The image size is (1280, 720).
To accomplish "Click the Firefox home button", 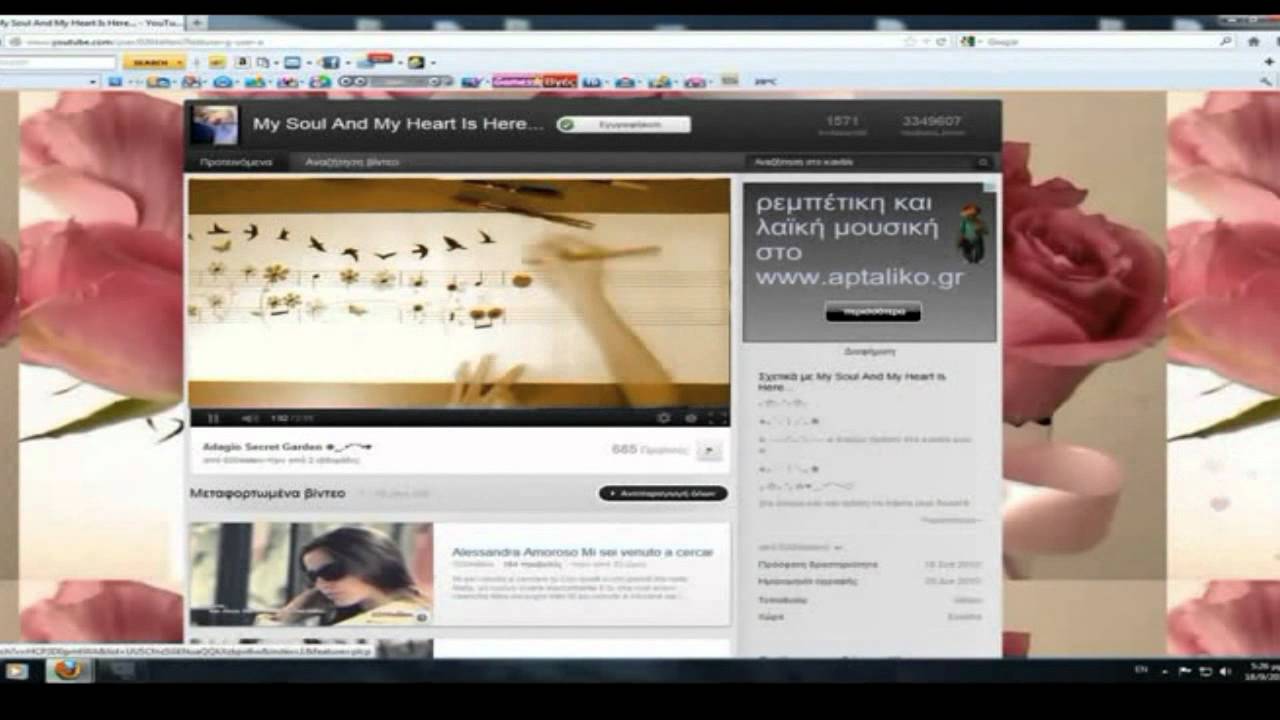I will click(x=1253, y=42).
